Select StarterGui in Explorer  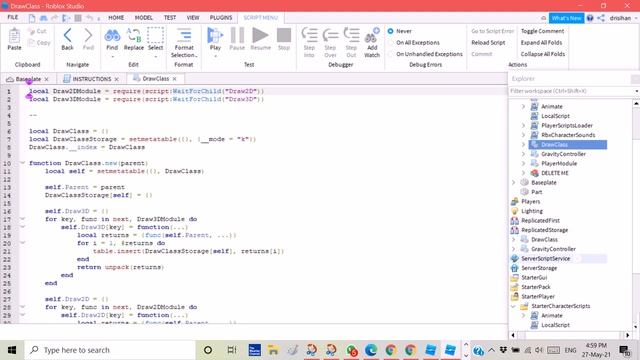pos(534,278)
